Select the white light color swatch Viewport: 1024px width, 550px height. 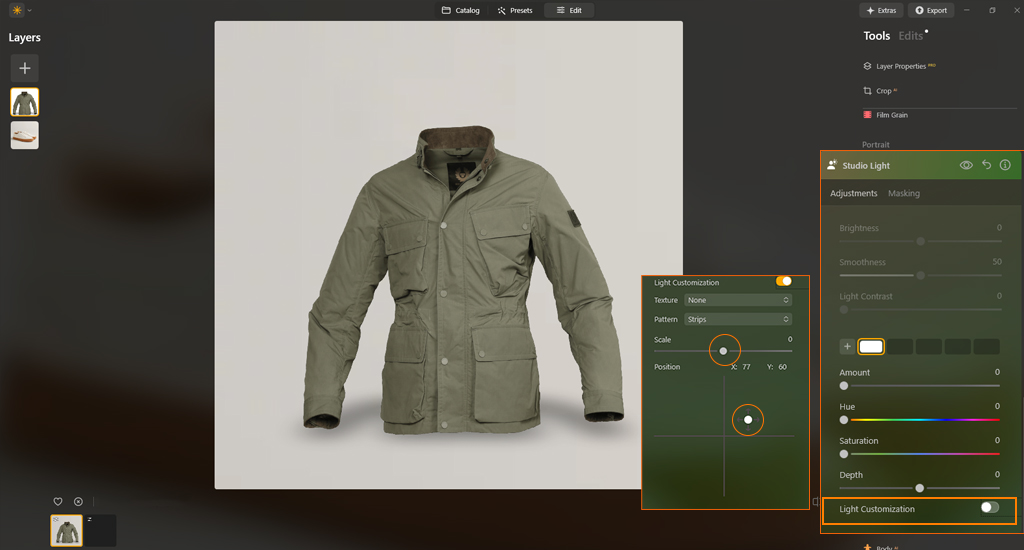coord(871,346)
